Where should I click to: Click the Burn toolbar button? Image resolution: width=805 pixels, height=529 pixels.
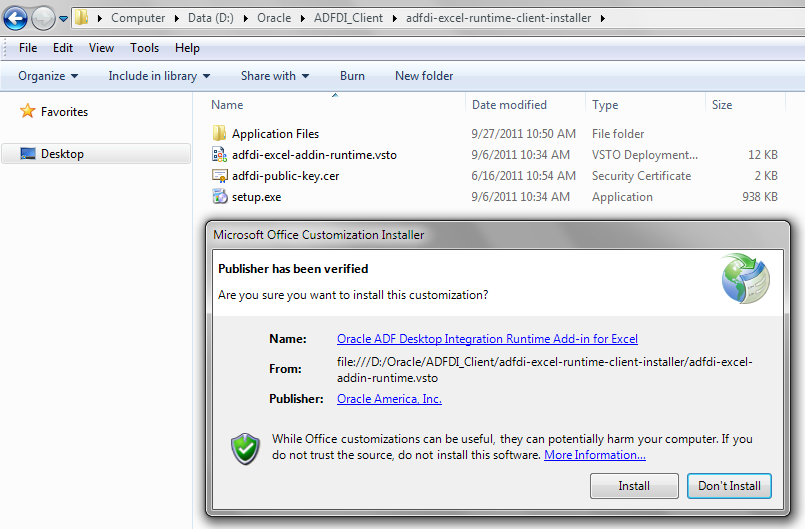tap(352, 76)
